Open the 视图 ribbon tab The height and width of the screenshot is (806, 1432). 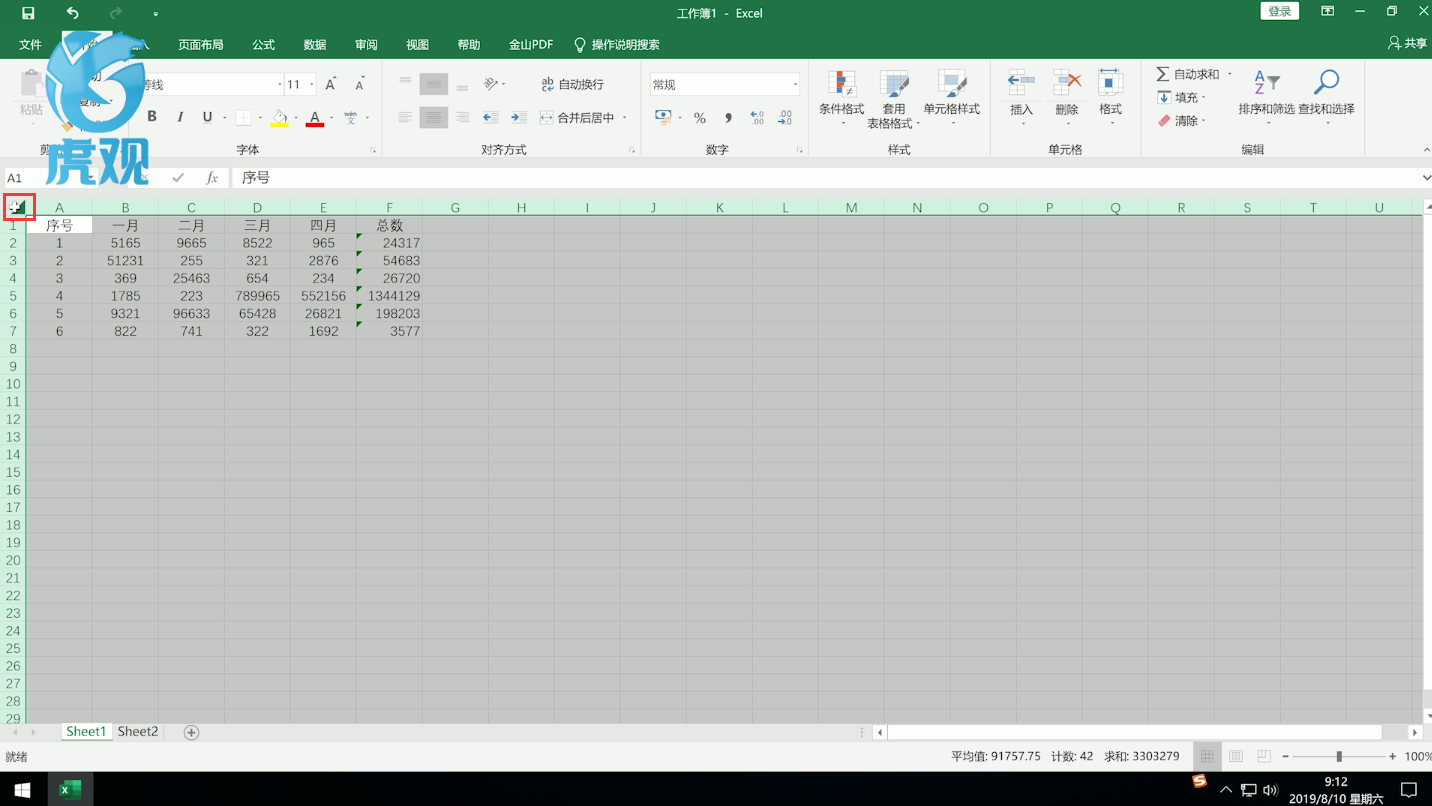tap(417, 45)
